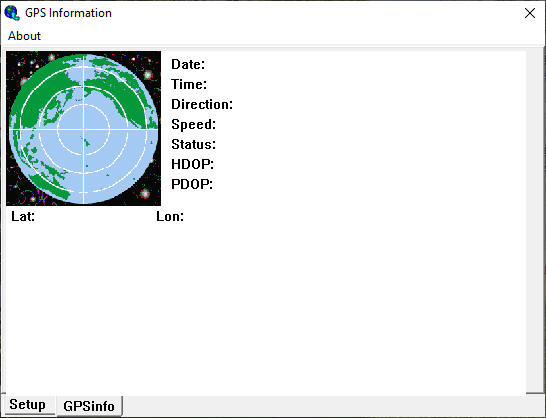This screenshot has width=546, height=418.
Task: Click the Speed label
Action: pos(194,125)
